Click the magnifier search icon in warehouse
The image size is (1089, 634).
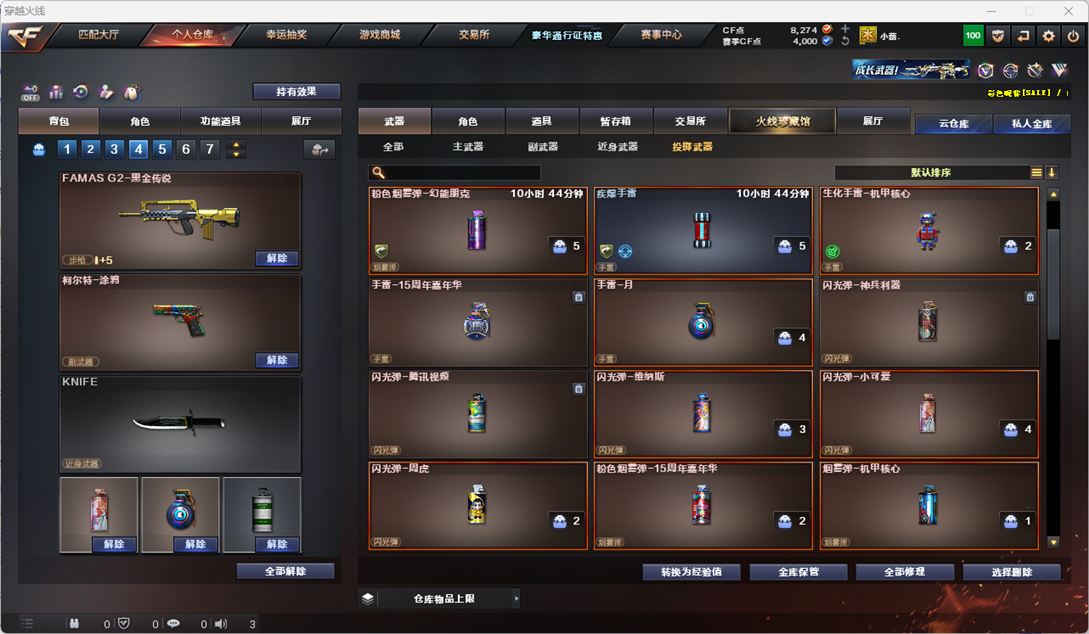(378, 172)
